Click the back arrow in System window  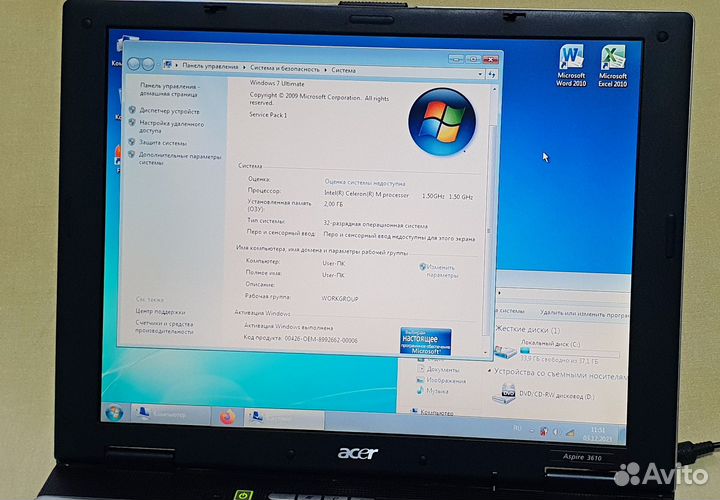[x=133, y=64]
